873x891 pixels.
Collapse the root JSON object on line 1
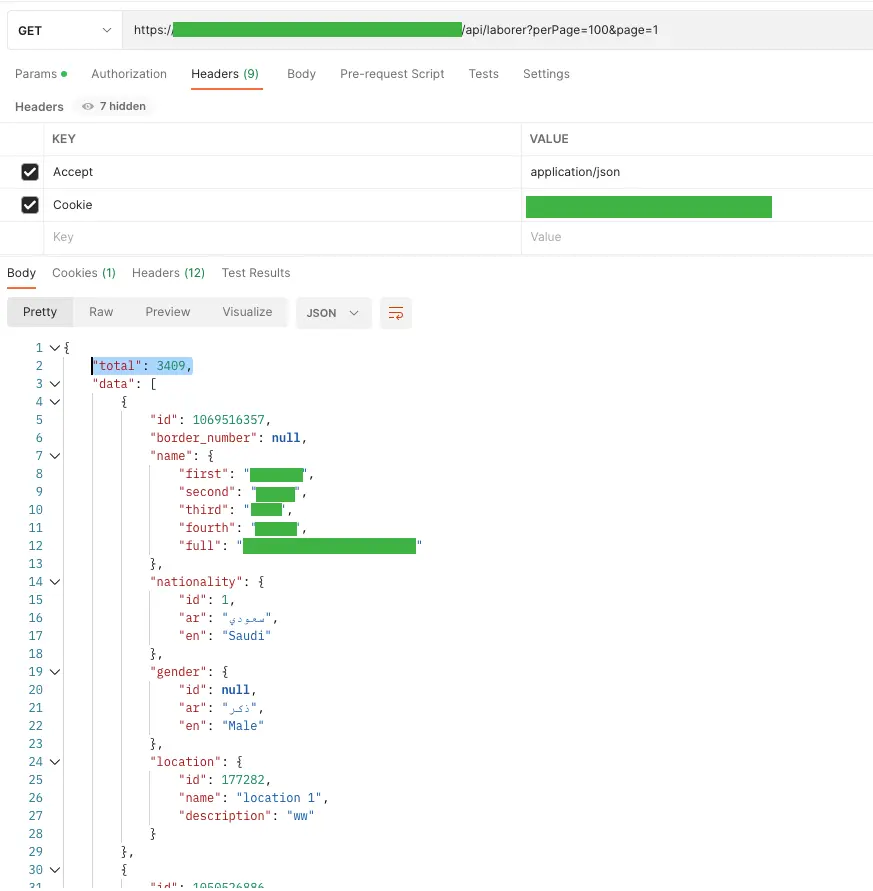[x=54, y=347]
